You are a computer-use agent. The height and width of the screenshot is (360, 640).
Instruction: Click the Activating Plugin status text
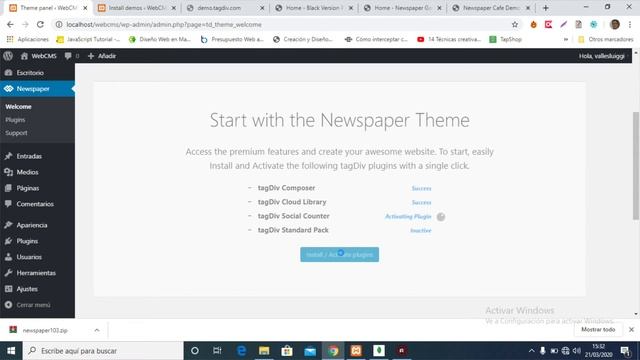click(x=408, y=216)
